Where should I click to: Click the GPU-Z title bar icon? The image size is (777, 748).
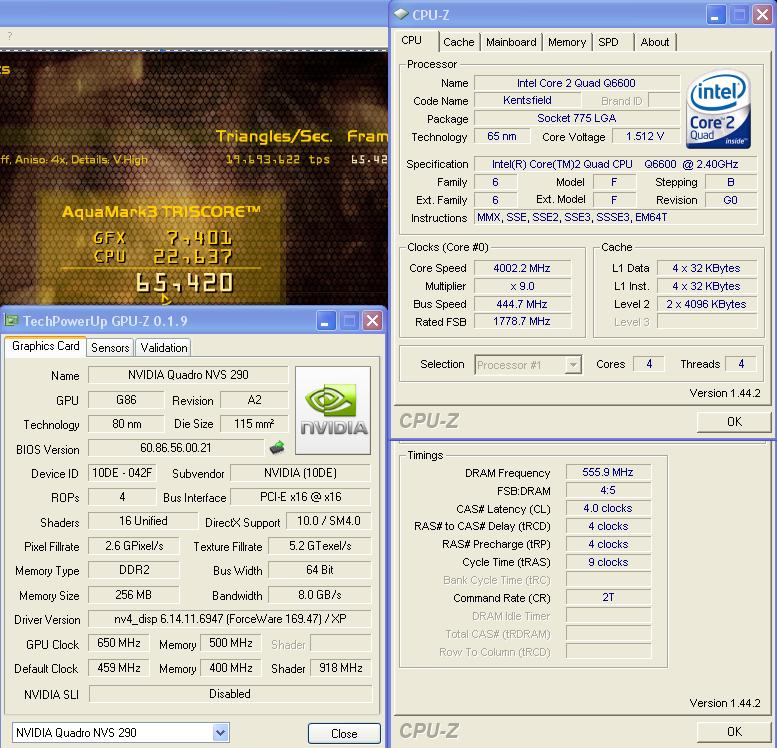click(x=11, y=321)
